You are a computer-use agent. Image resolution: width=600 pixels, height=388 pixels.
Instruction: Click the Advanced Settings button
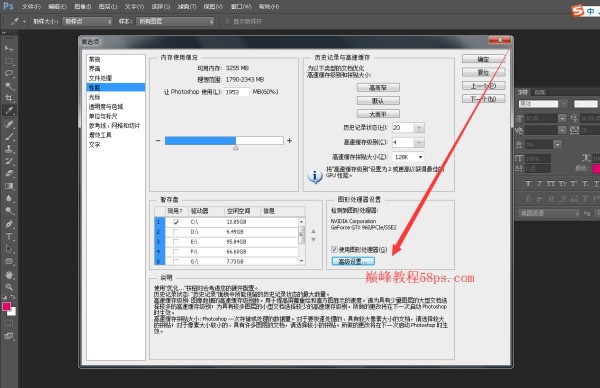353,261
